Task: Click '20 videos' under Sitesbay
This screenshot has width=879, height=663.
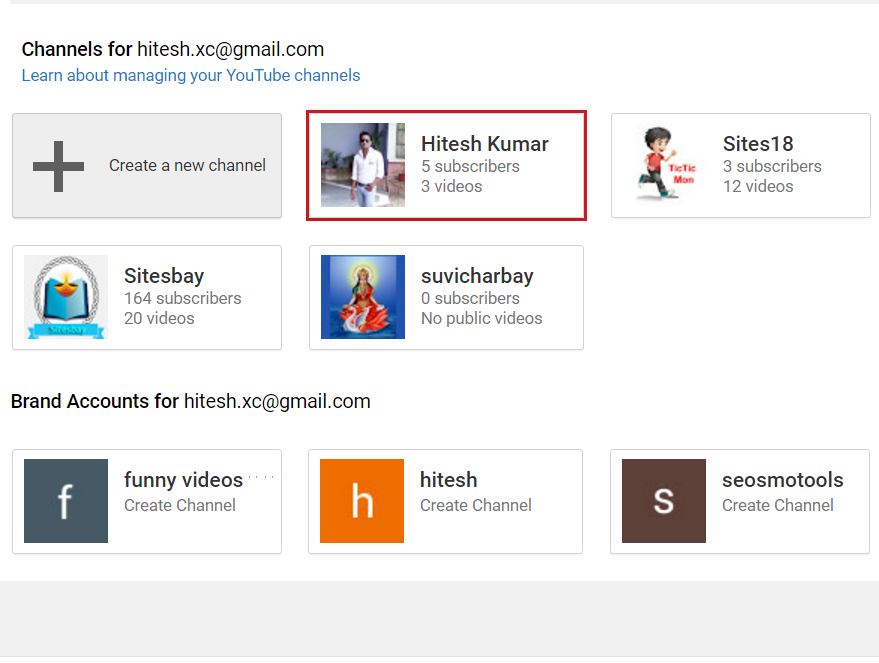Action: (159, 318)
